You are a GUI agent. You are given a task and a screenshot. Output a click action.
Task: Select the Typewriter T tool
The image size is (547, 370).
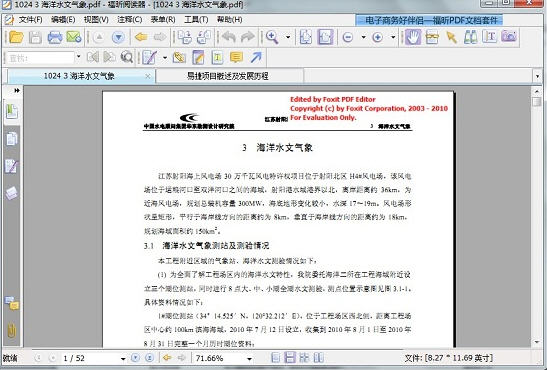click(x=490, y=37)
